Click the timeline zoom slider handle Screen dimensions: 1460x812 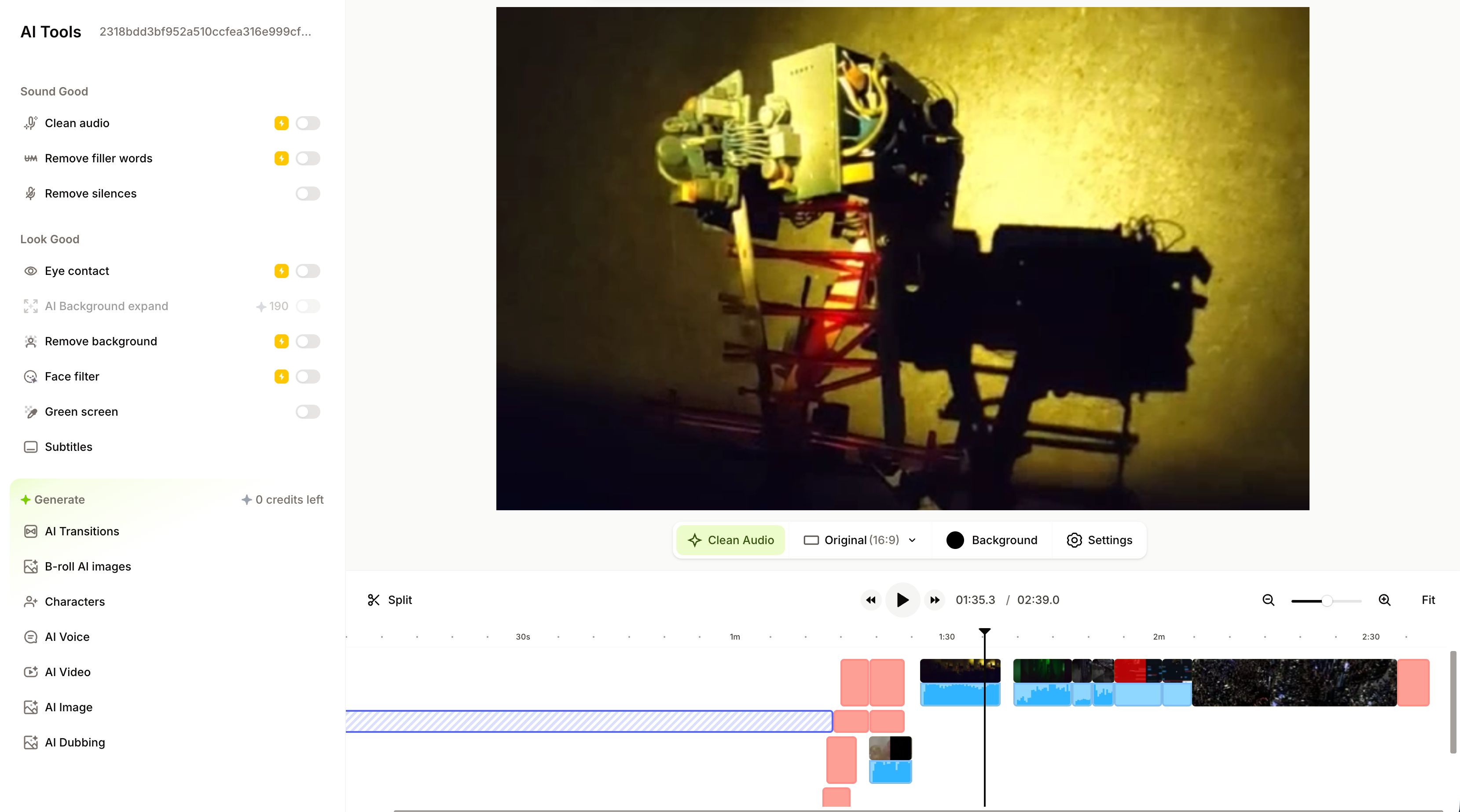click(1327, 600)
